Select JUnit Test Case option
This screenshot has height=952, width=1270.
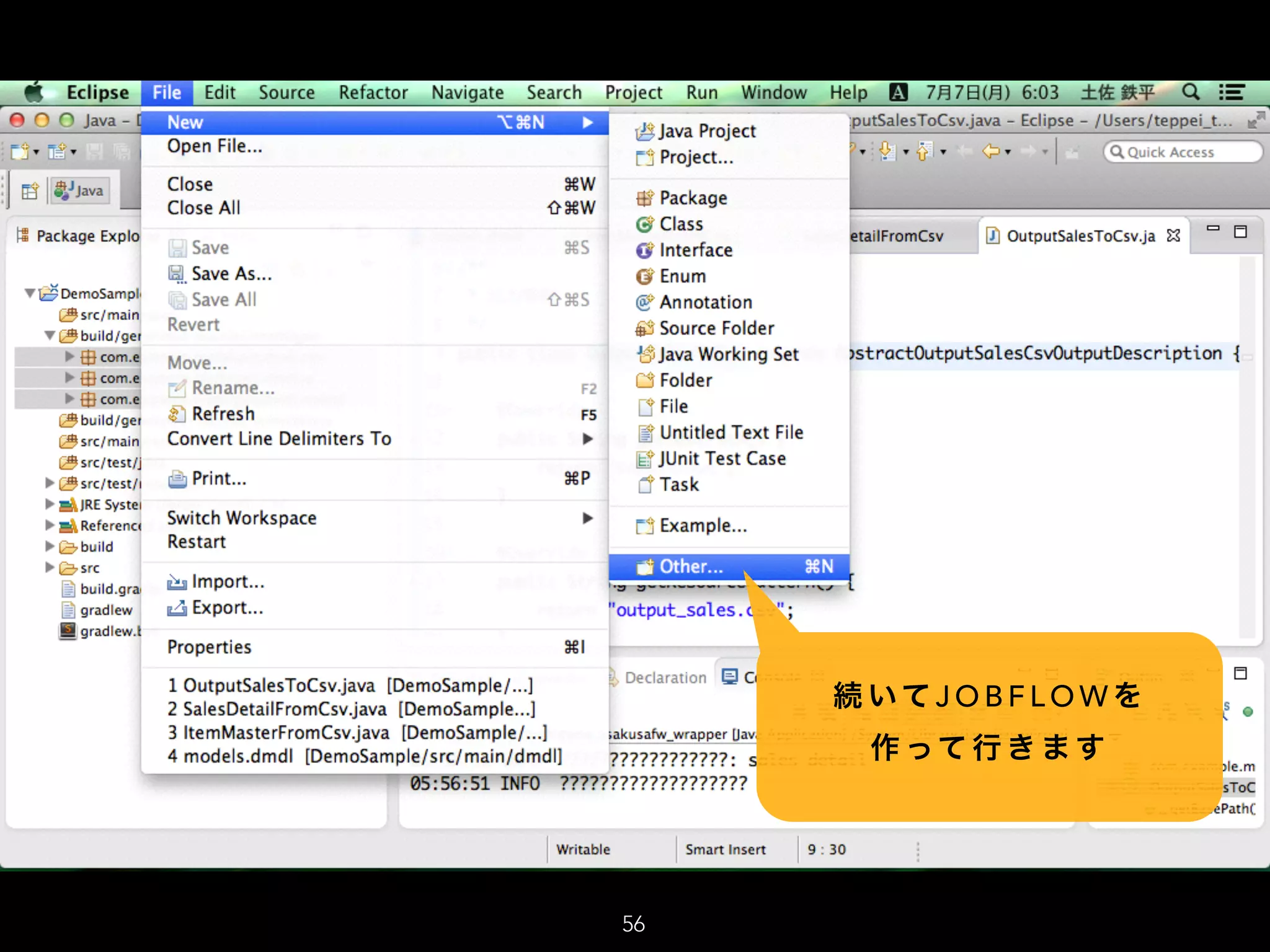722,459
